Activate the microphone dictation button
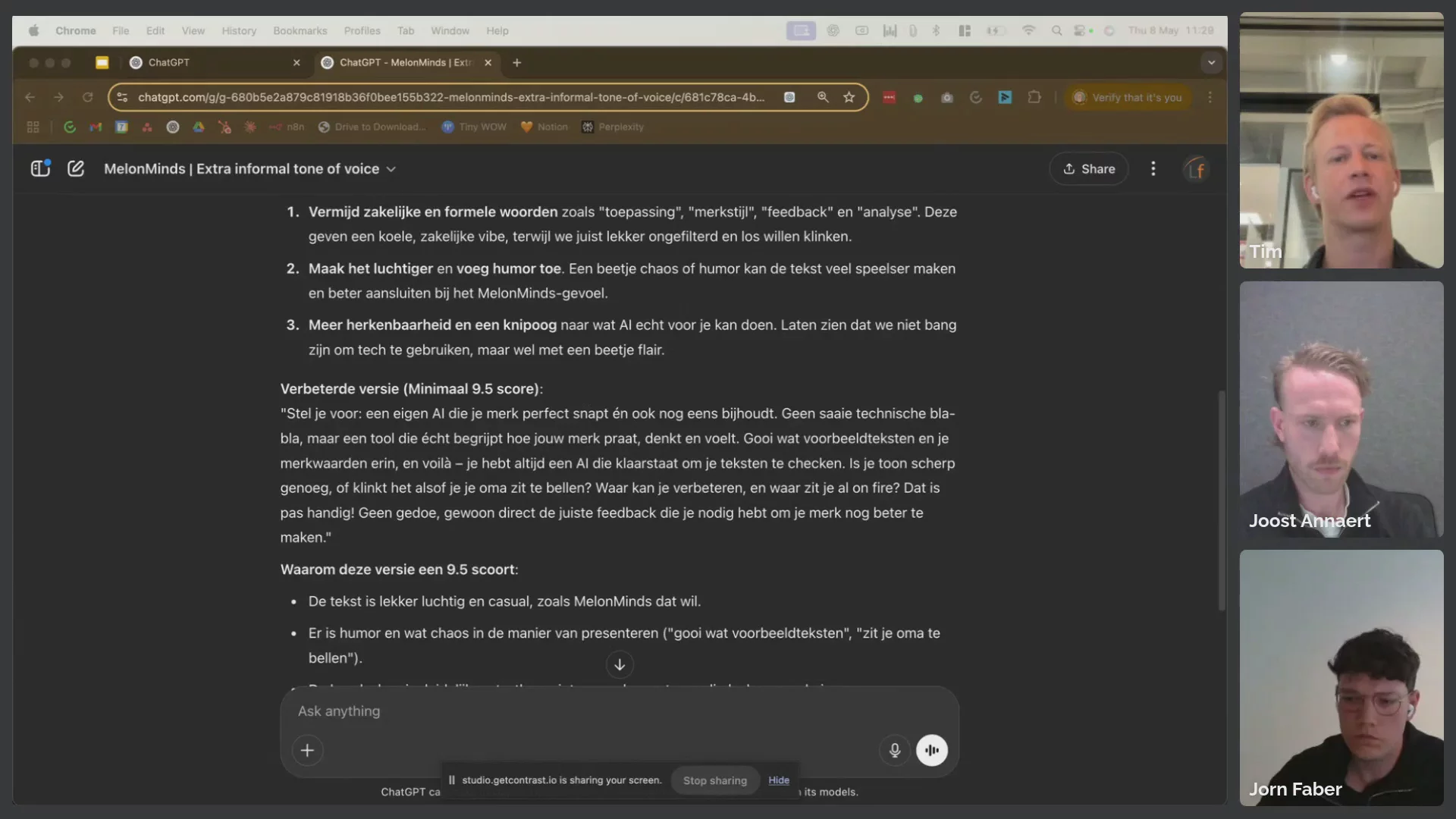 (x=895, y=750)
